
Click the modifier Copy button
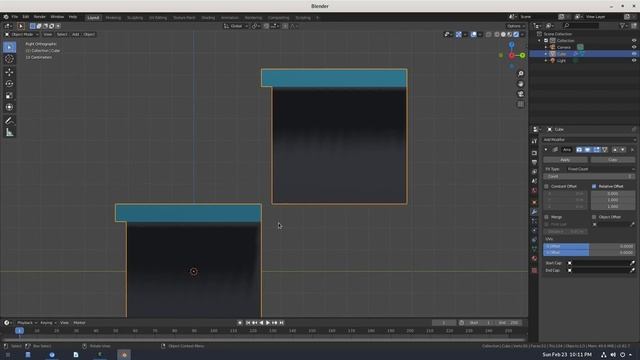[613, 160]
